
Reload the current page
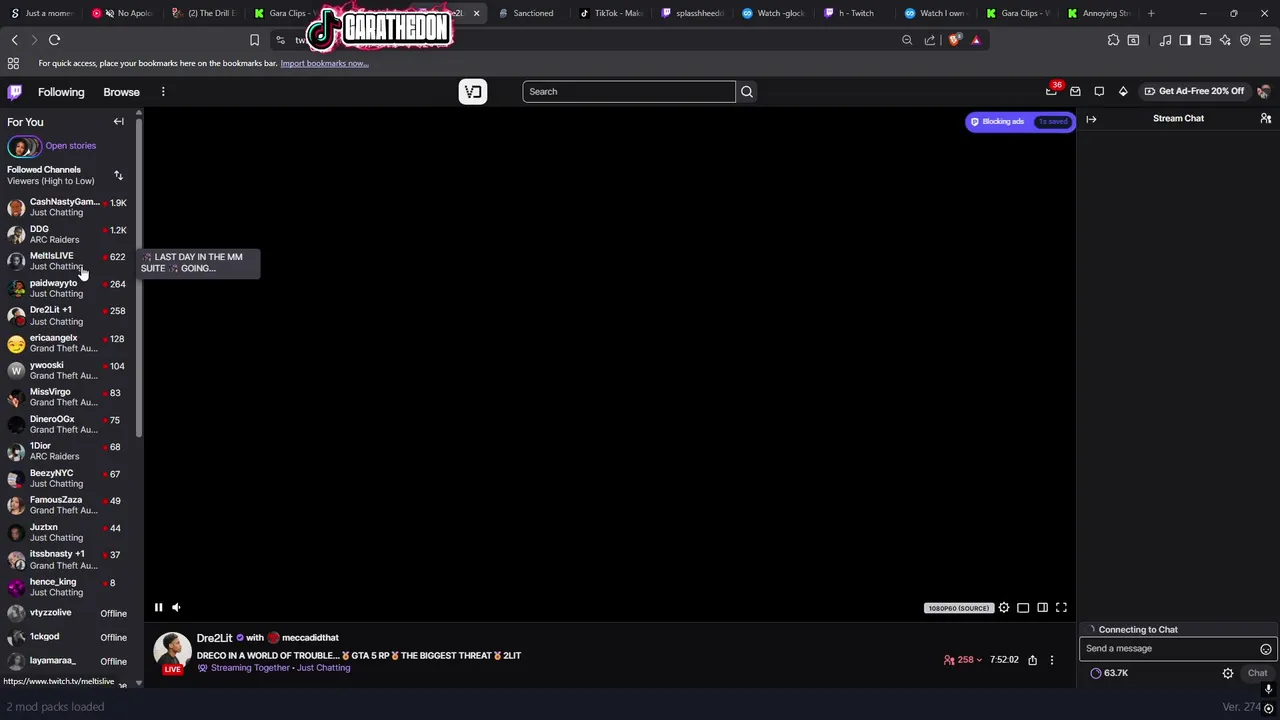[x=54, y=40]
